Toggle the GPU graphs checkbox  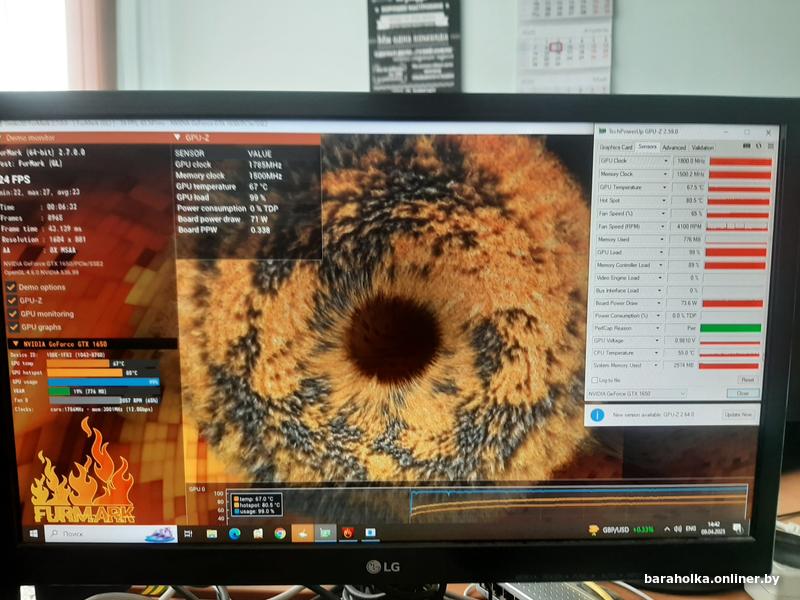click(x=14, y=327)
